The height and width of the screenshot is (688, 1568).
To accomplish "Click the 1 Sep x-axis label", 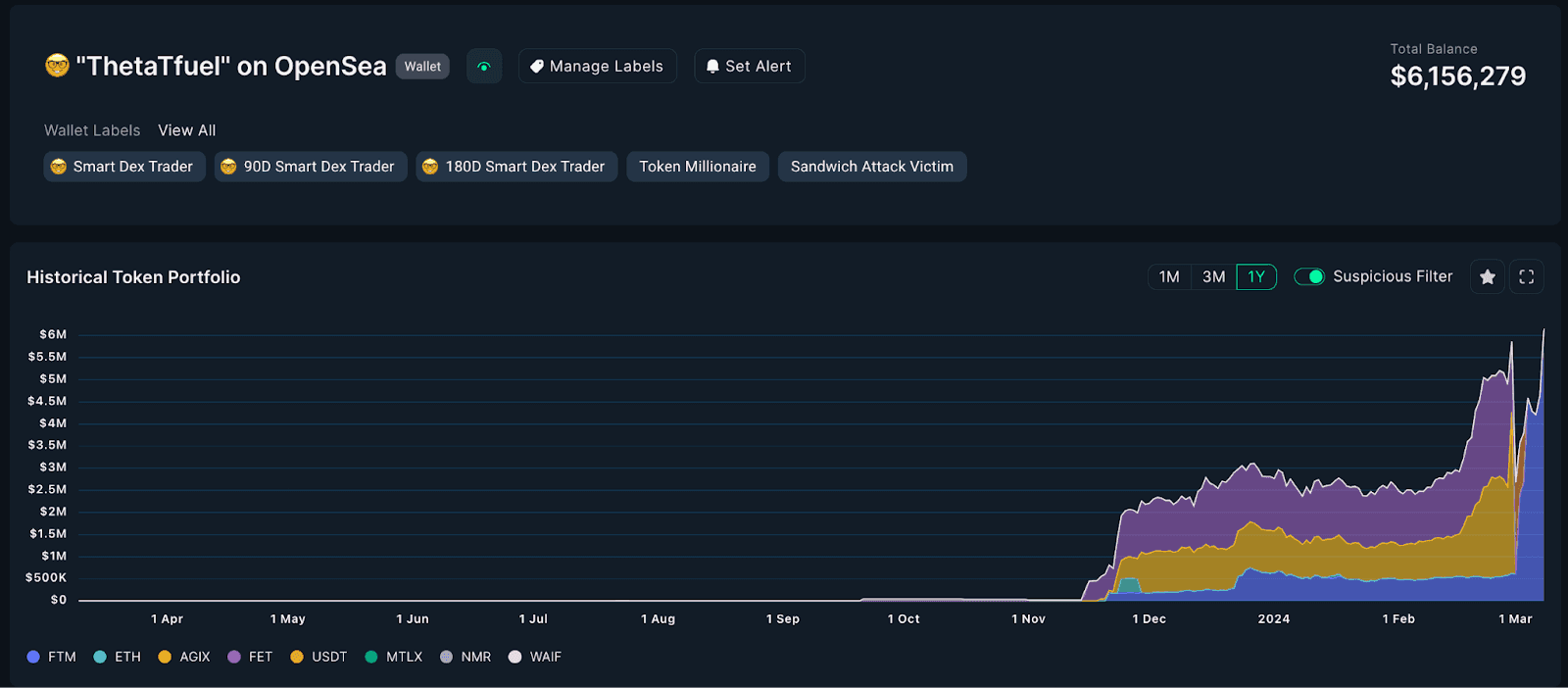I will point(783,619).
